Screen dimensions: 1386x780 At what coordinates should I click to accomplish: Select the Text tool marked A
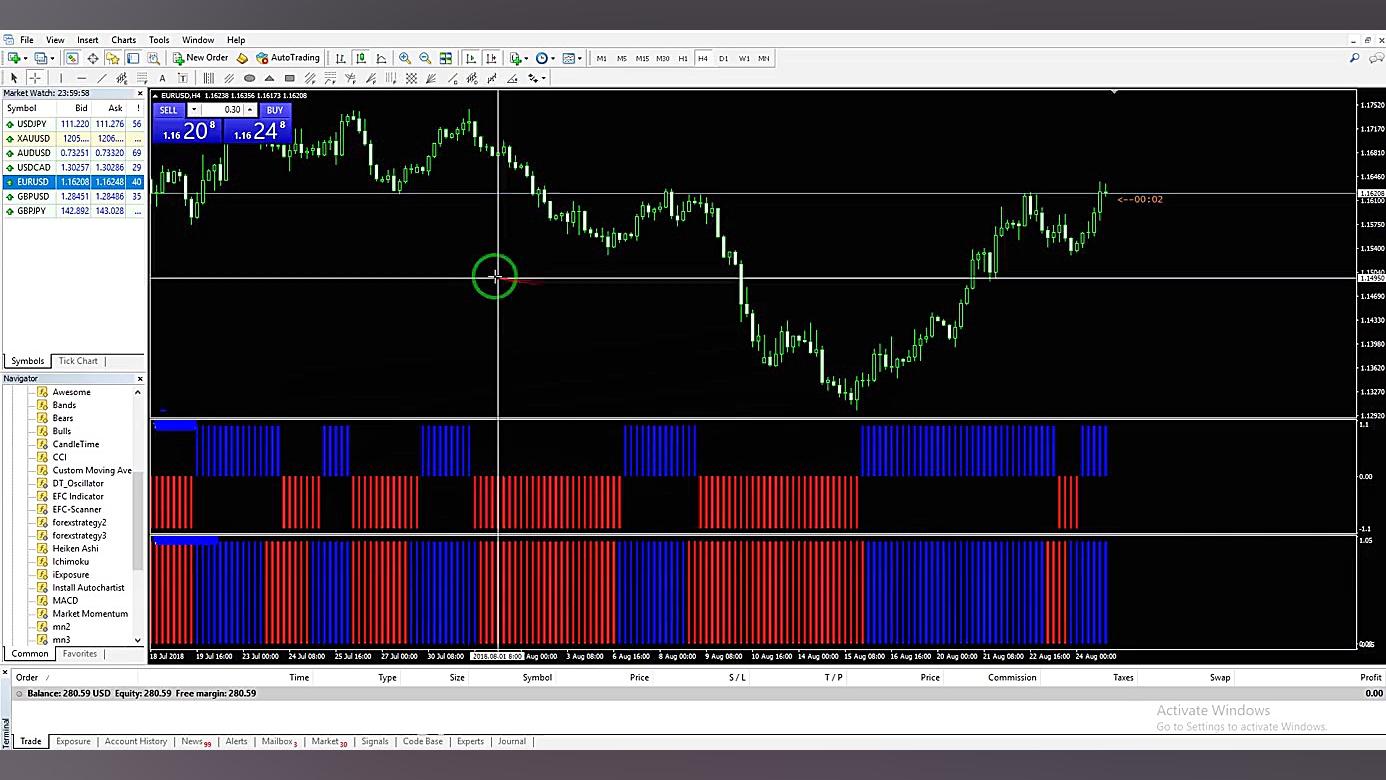[162, 78]
